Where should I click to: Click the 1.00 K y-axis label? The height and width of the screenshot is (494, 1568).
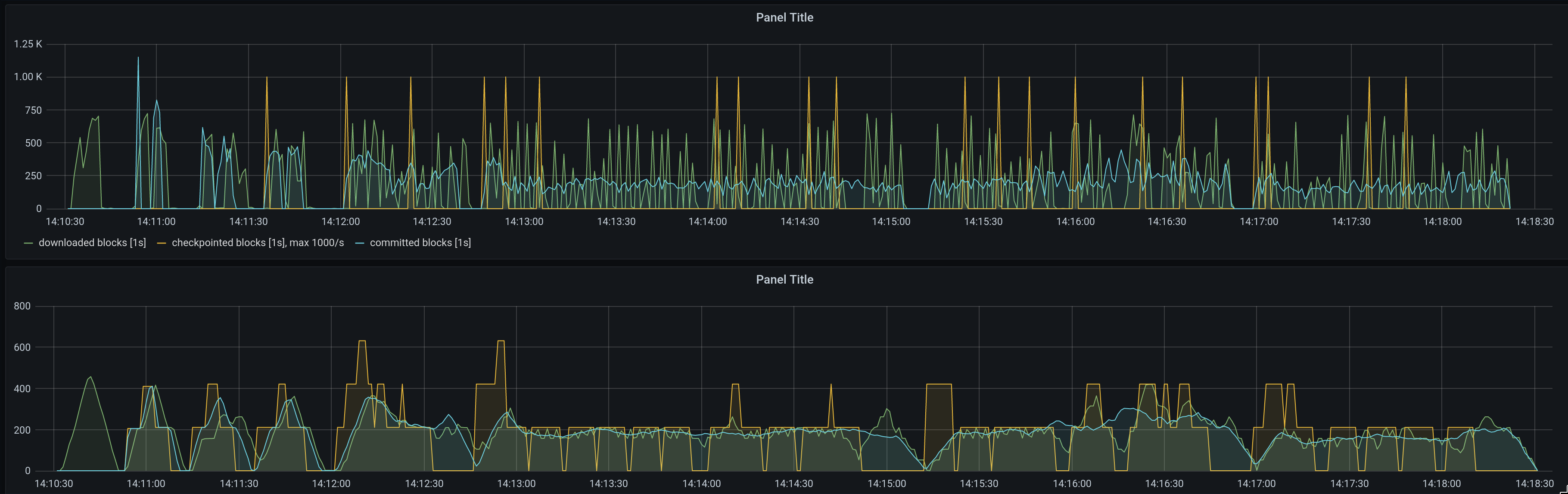click(28, 77)
